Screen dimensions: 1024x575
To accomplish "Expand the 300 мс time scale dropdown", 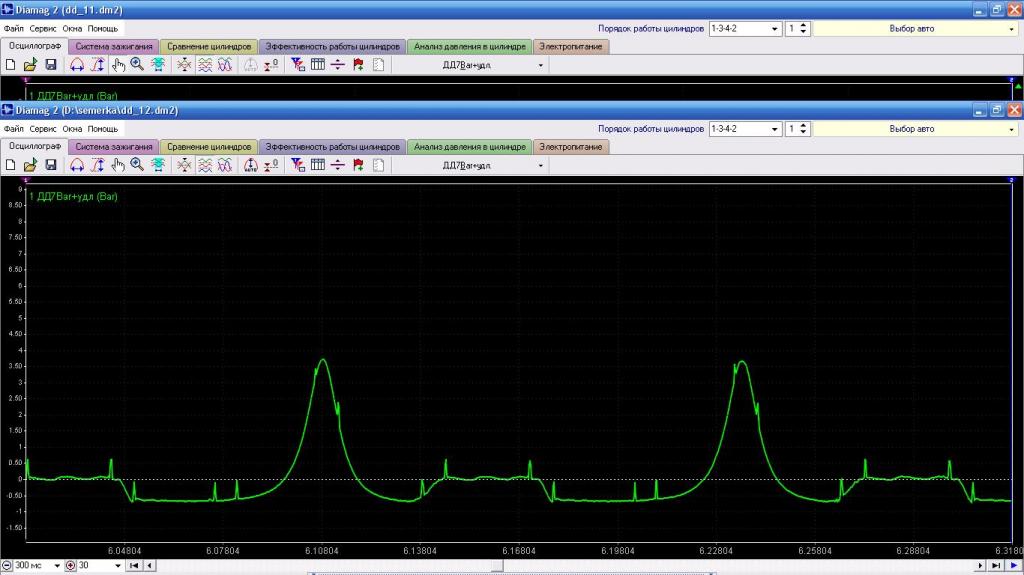I will 57,566.
